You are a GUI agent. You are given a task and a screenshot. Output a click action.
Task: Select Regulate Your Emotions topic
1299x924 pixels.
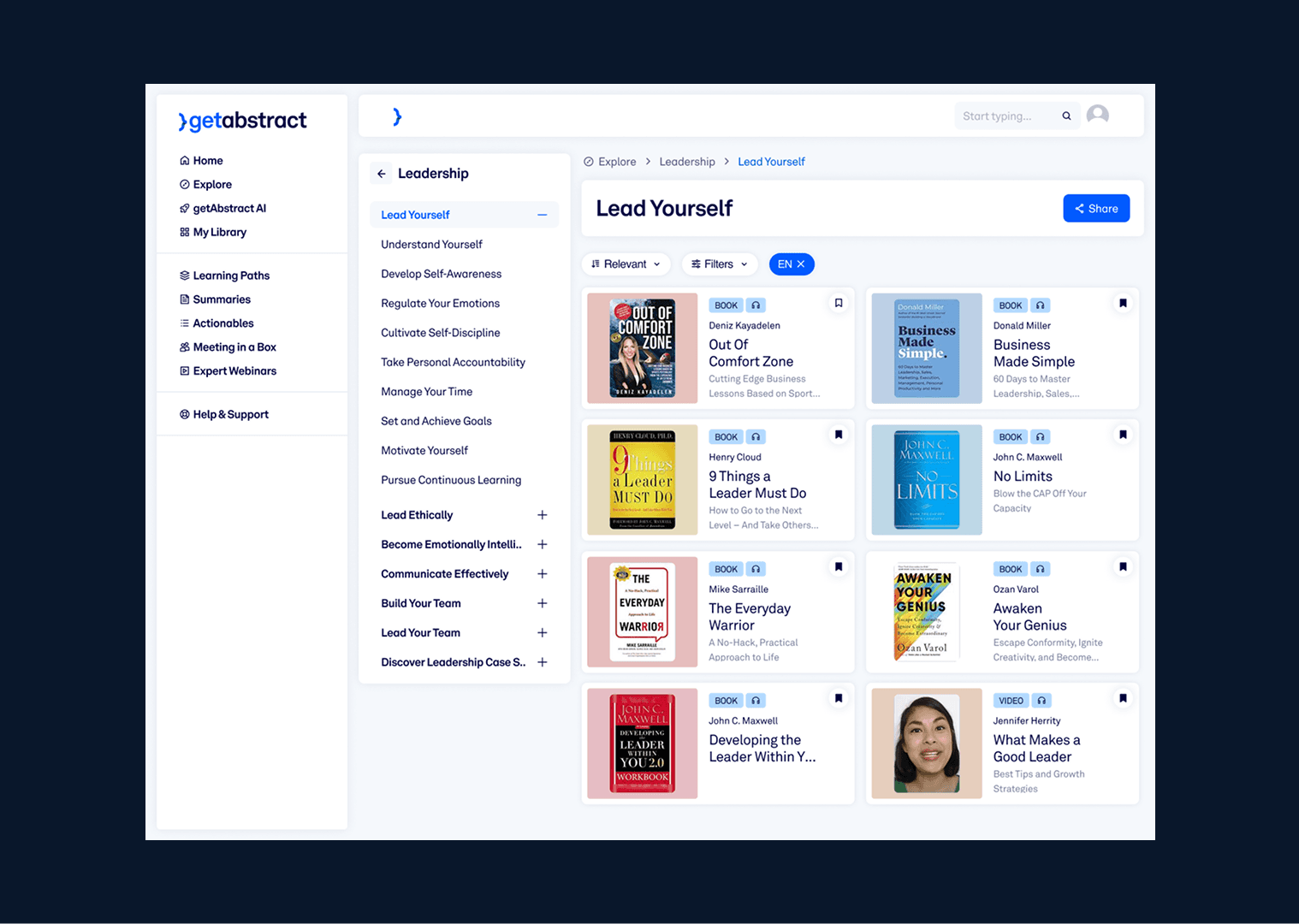pyautogui.click(x=441, y=304)
